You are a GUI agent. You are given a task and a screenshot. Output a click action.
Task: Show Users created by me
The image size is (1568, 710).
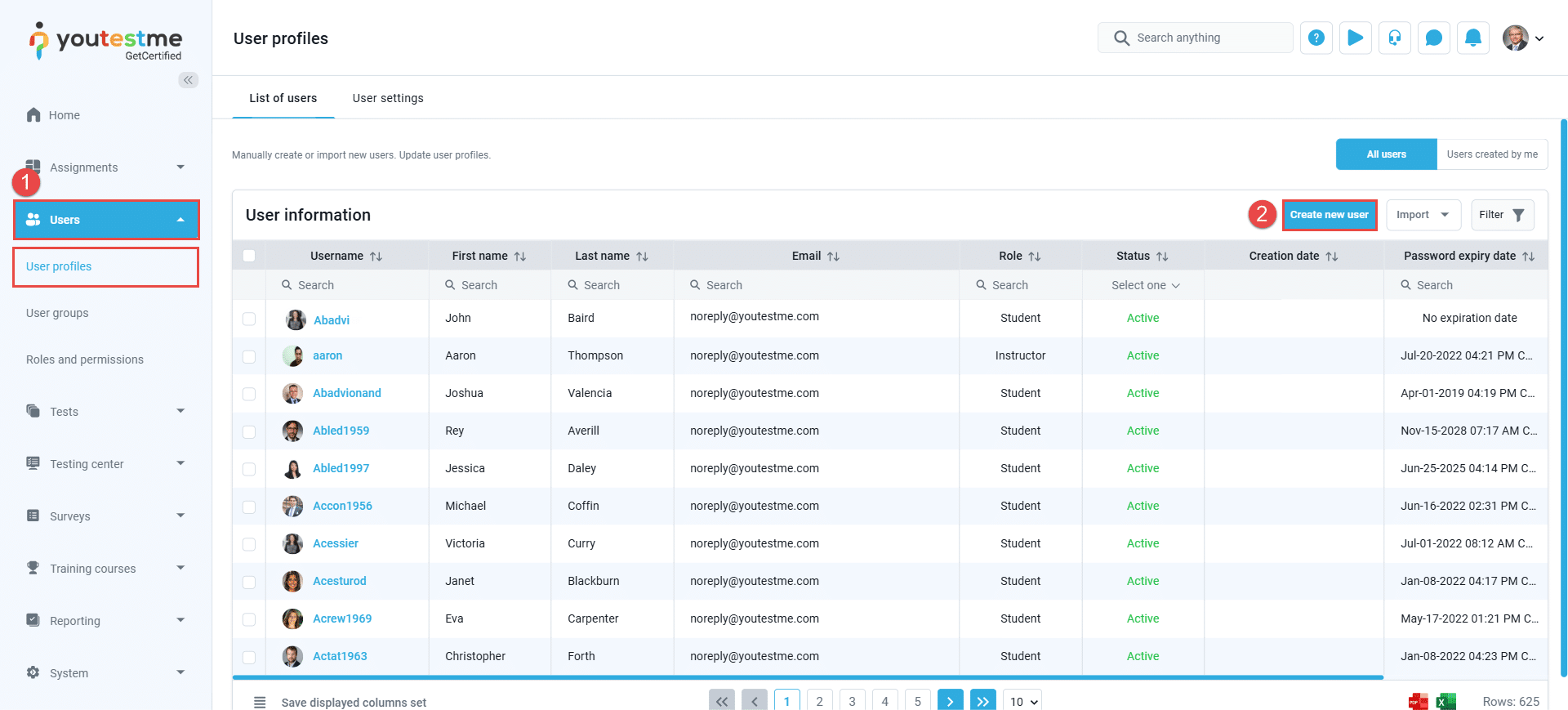[1492, 154]
